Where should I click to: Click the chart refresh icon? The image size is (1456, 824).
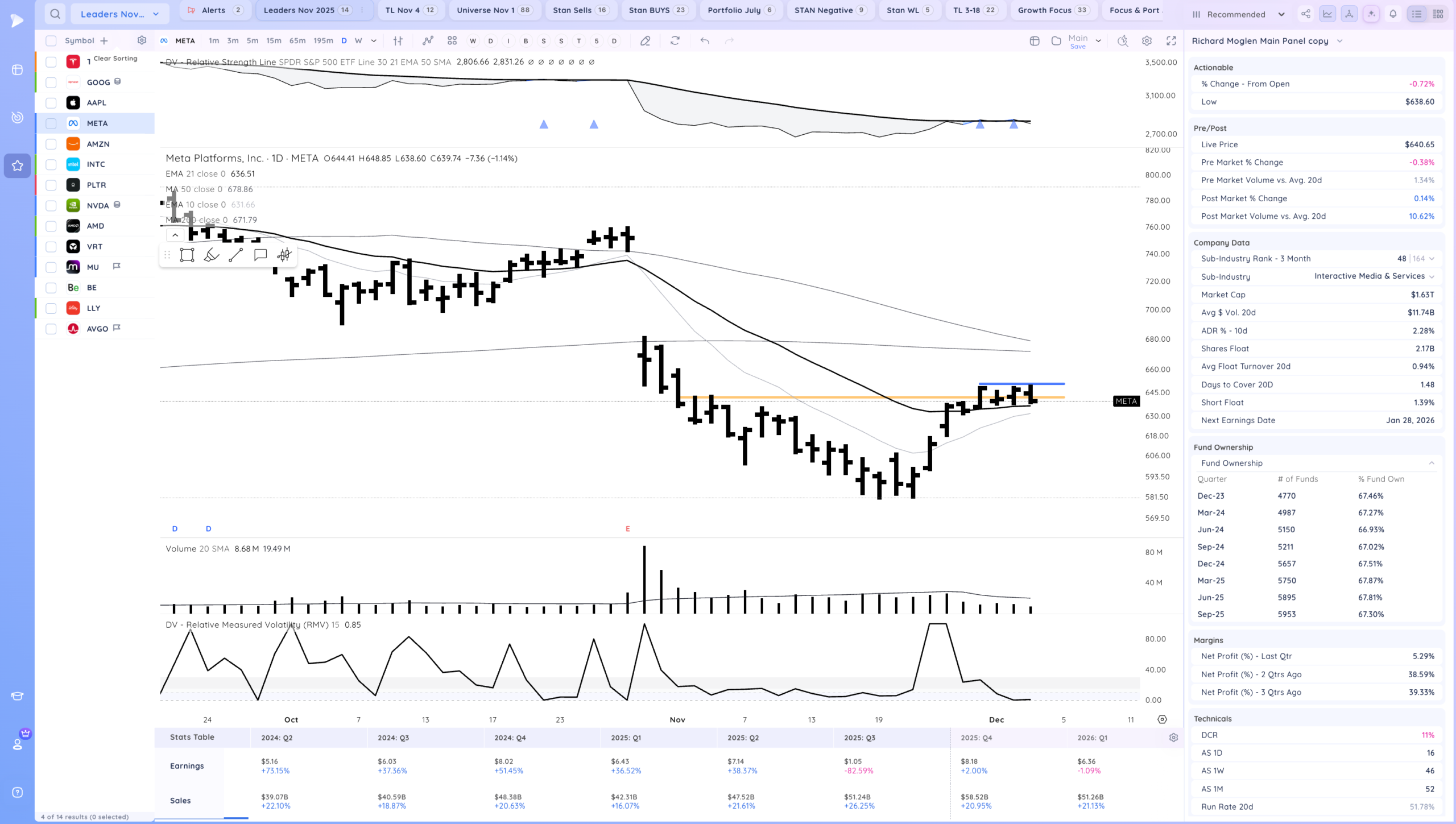[675, 40]
